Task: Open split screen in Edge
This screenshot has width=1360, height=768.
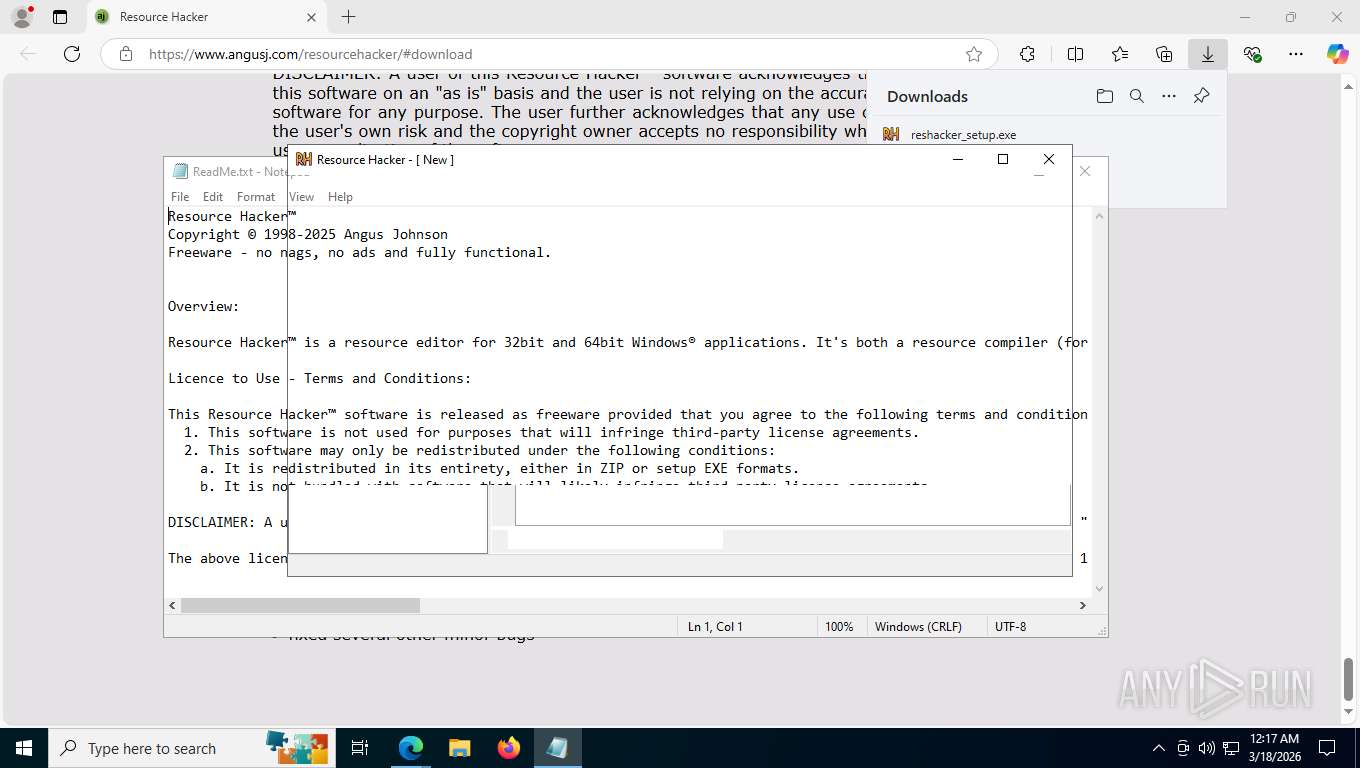Action: click(1075, 54)
